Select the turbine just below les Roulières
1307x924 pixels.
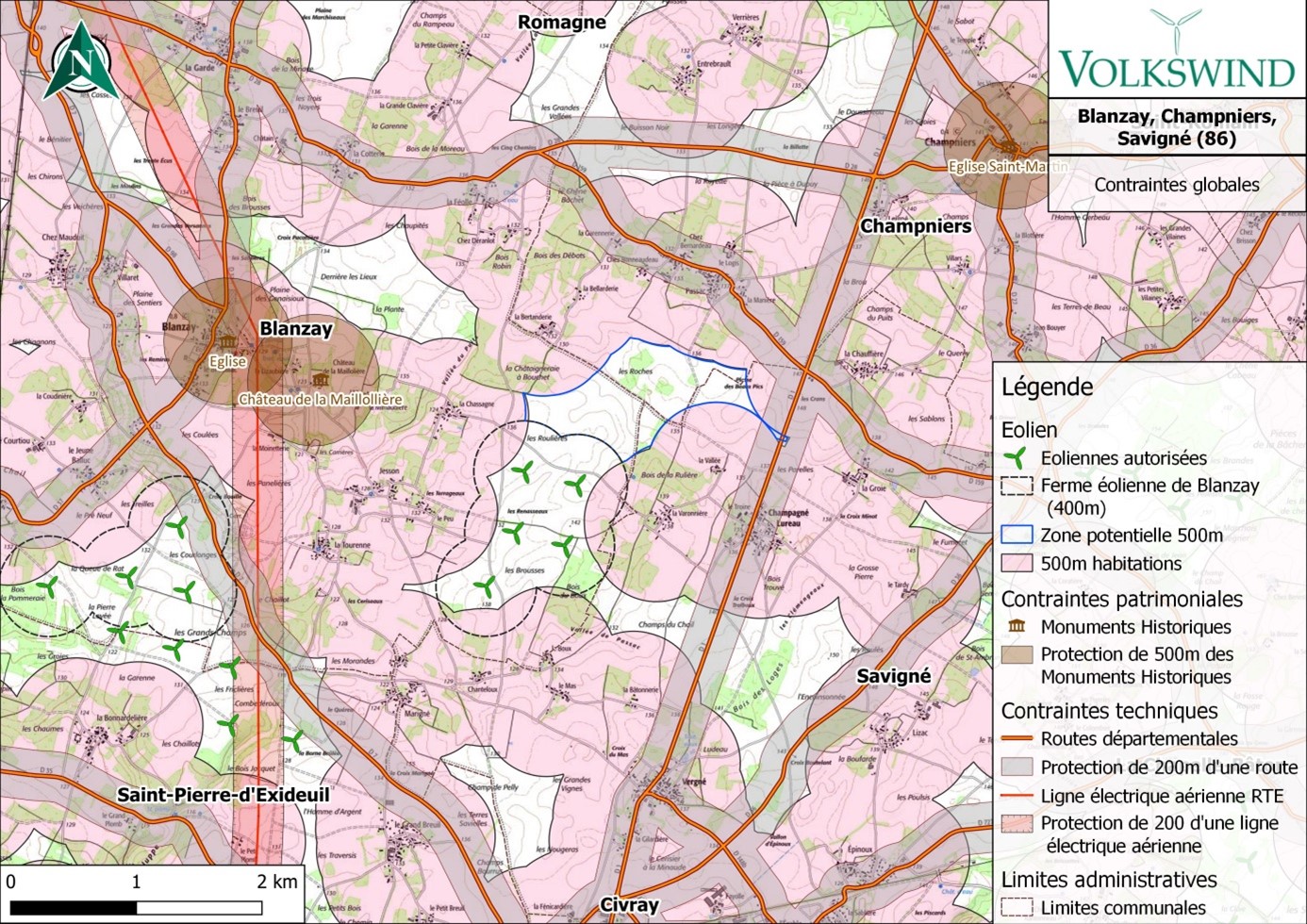pos(521,470)
